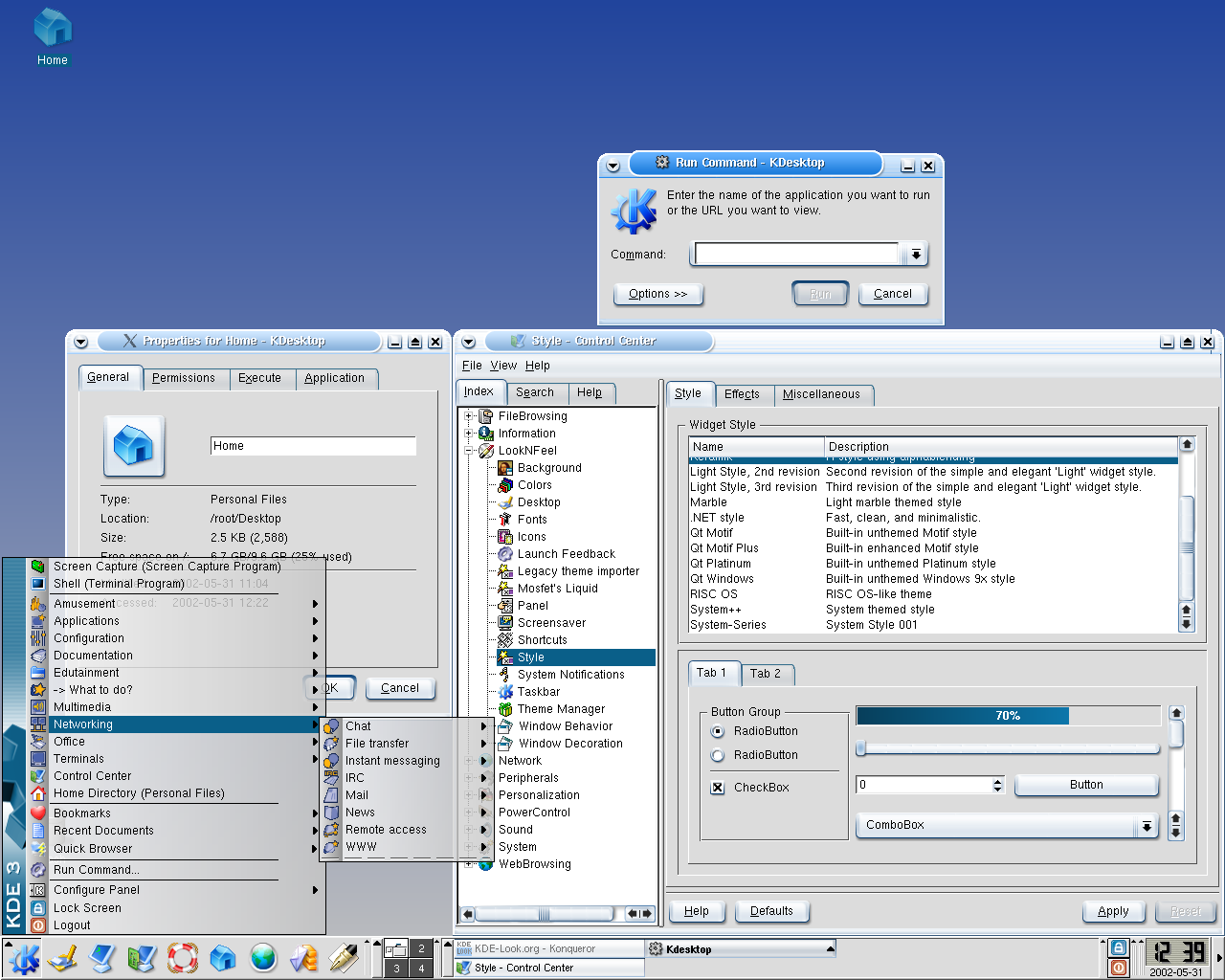Click the spin box arrows in preview
Image resolution: width=1225 pixels, height=980 pixels.
coord(998,785)
